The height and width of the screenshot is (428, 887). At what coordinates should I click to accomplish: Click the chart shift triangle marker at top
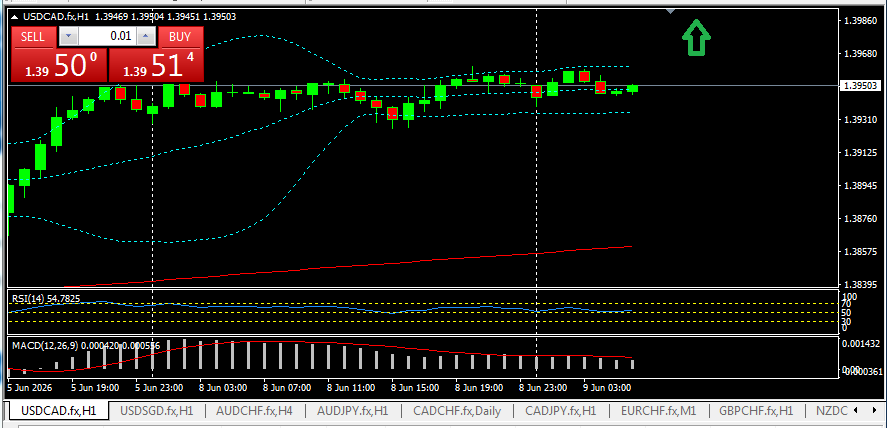[670, 11]
